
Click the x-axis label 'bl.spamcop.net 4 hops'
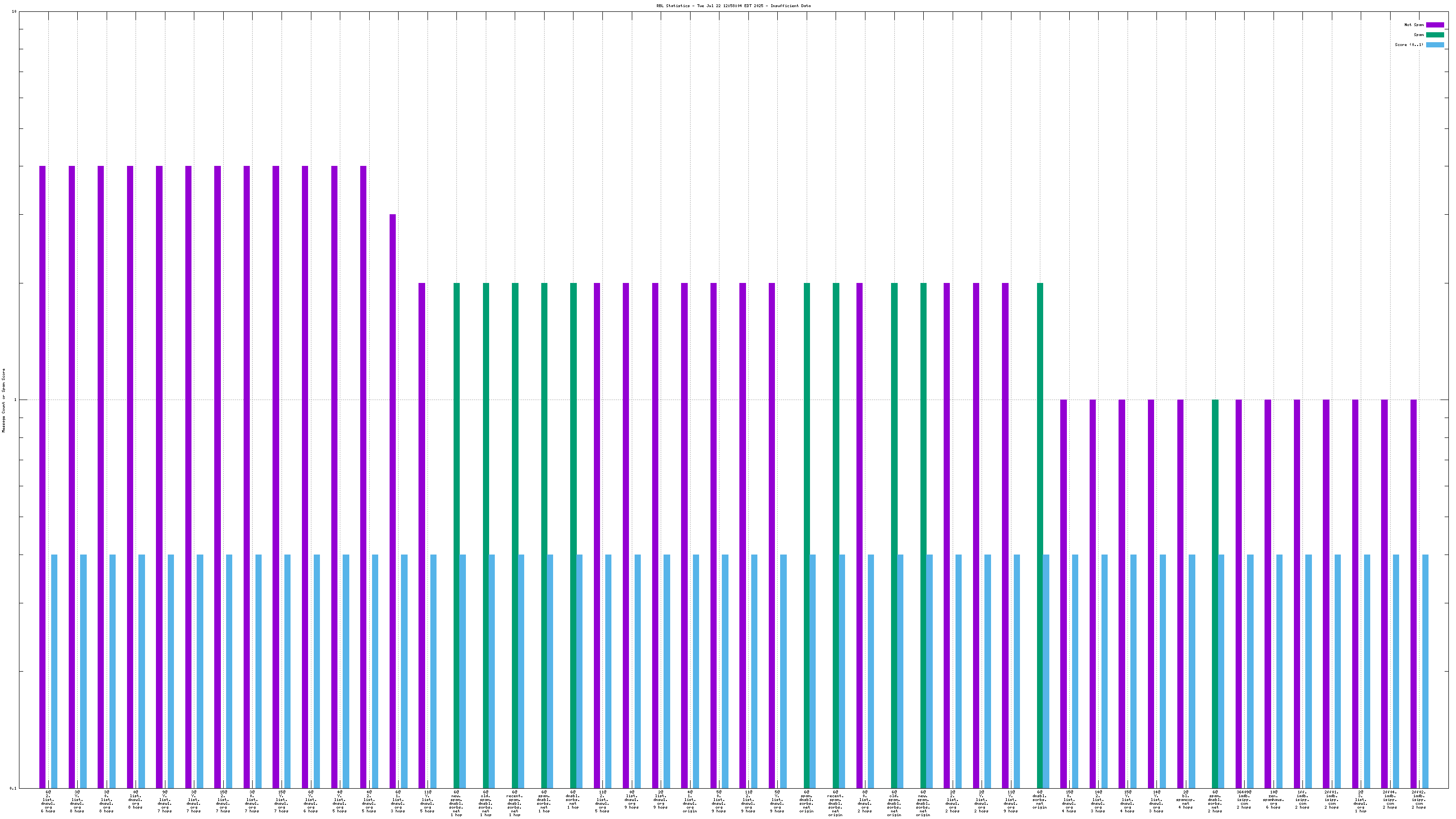point(1186,800)
